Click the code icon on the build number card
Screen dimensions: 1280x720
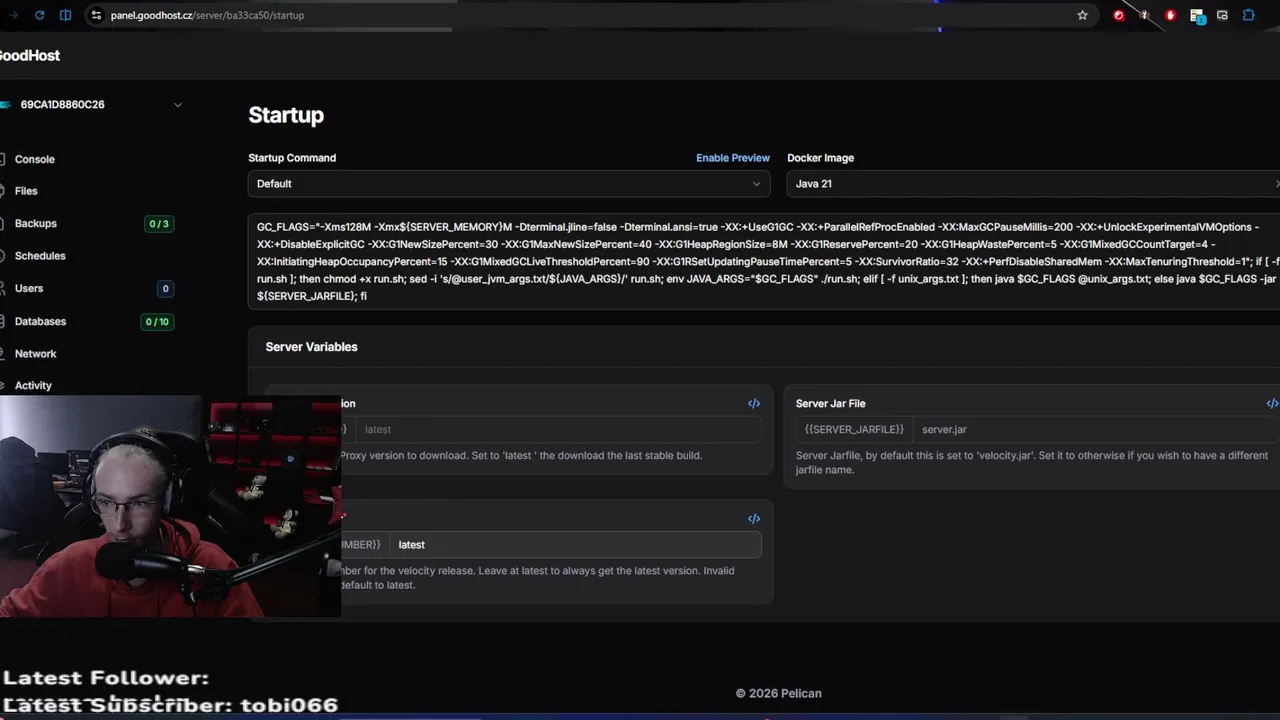click(754, 518)
